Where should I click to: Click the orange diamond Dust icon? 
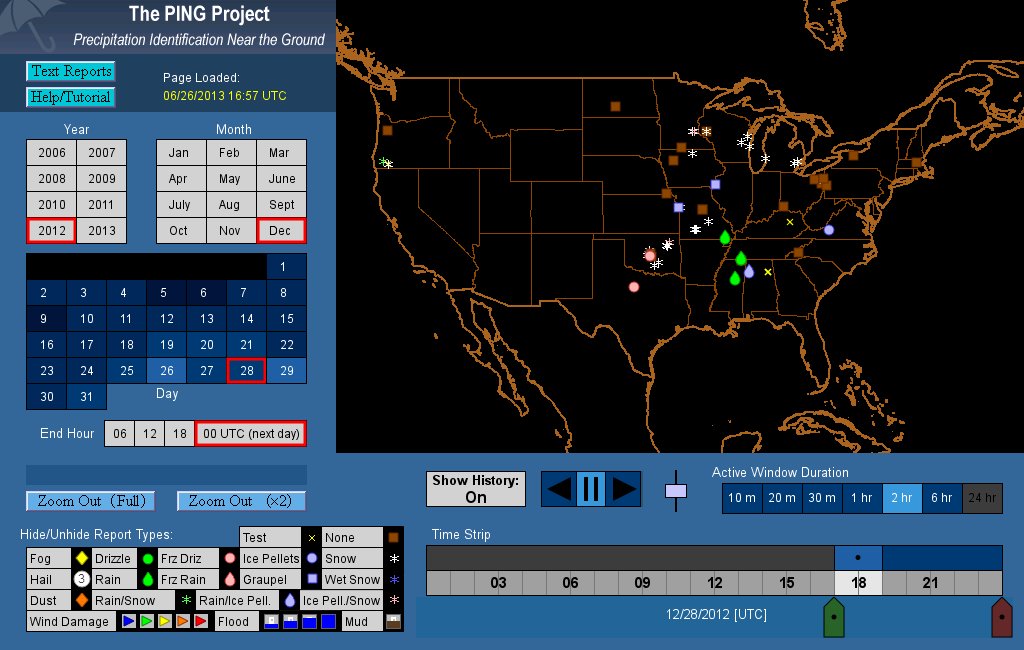pyautogui.click(x=81, y=601)
